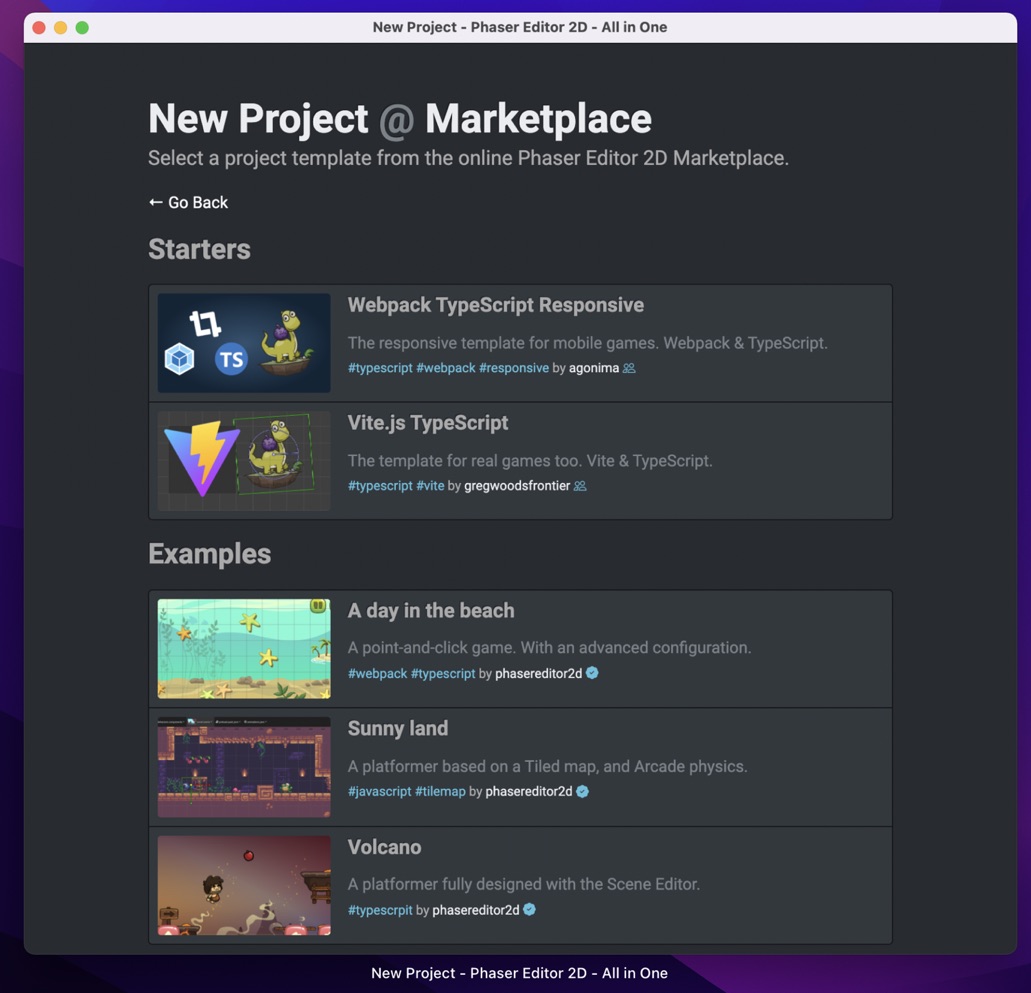Open the A day in the beach thumbnail

pyautogui.click(x=244, y=648)
